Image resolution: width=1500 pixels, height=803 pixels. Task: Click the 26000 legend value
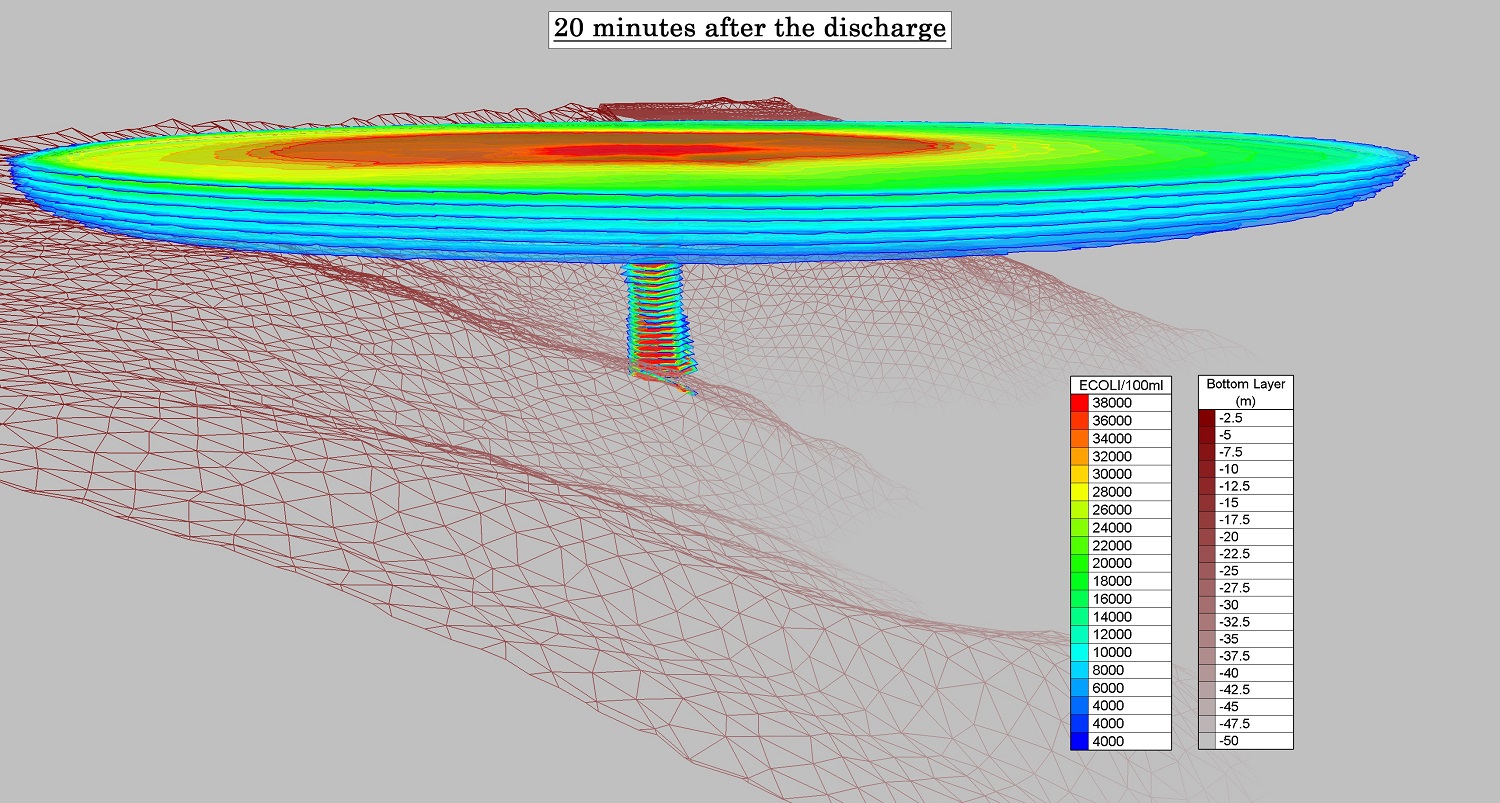tap(1112, 510)
